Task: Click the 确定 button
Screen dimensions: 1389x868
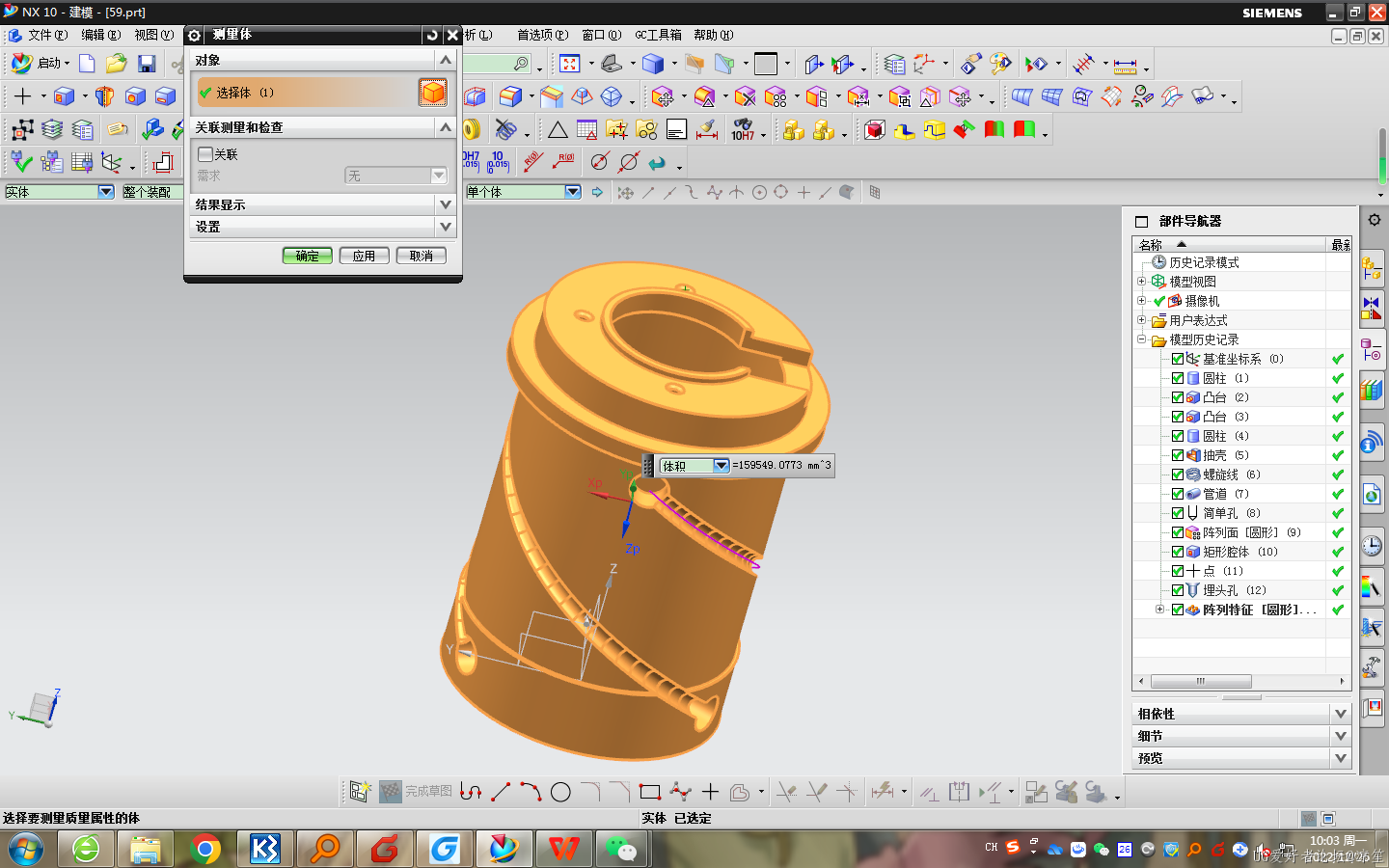Action: coord(308,256)
